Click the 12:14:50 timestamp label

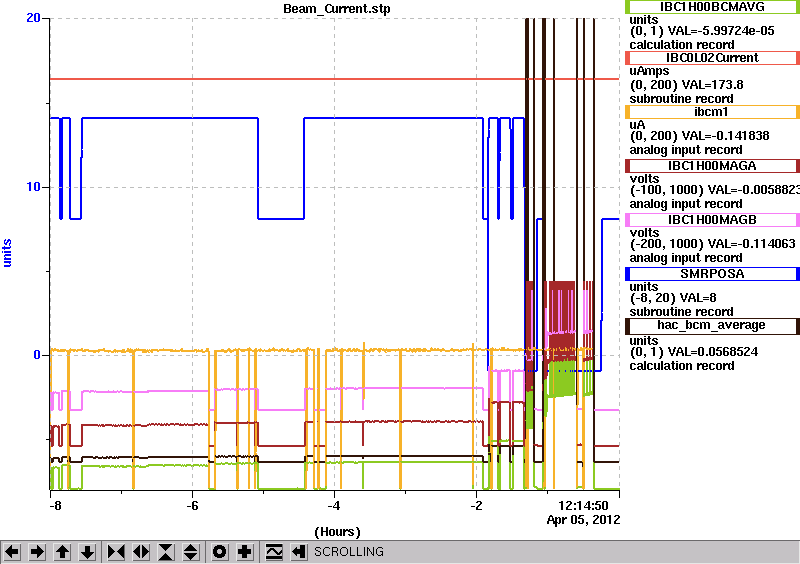[x=583, y=506]
